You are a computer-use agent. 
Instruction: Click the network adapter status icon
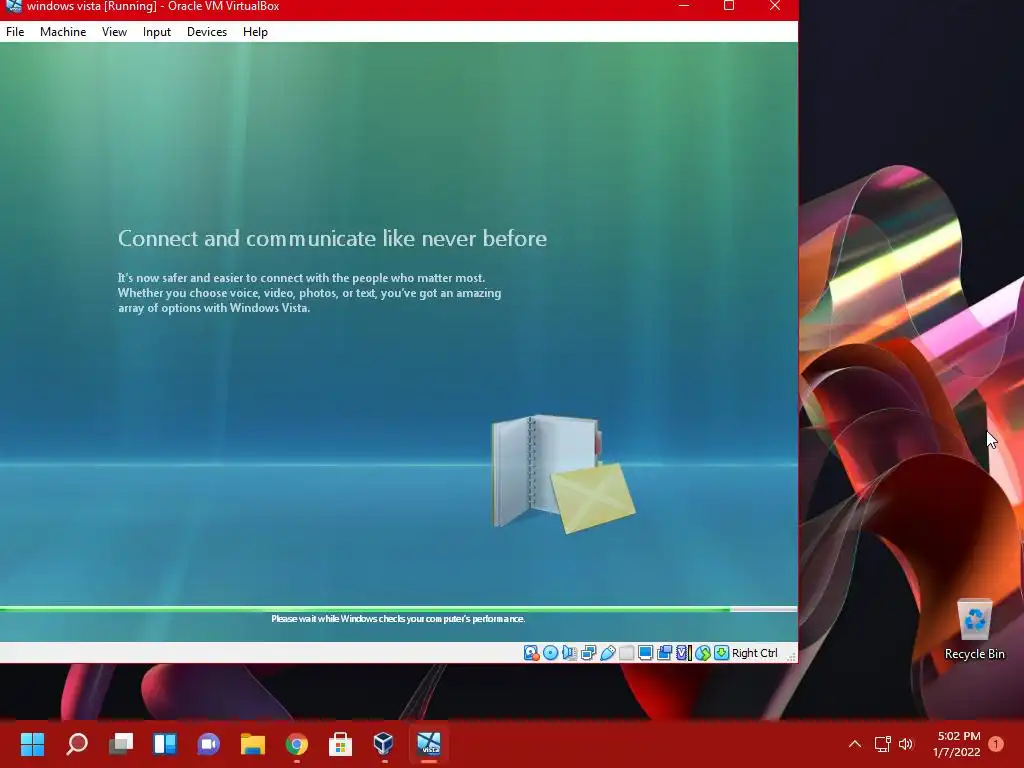588,653
